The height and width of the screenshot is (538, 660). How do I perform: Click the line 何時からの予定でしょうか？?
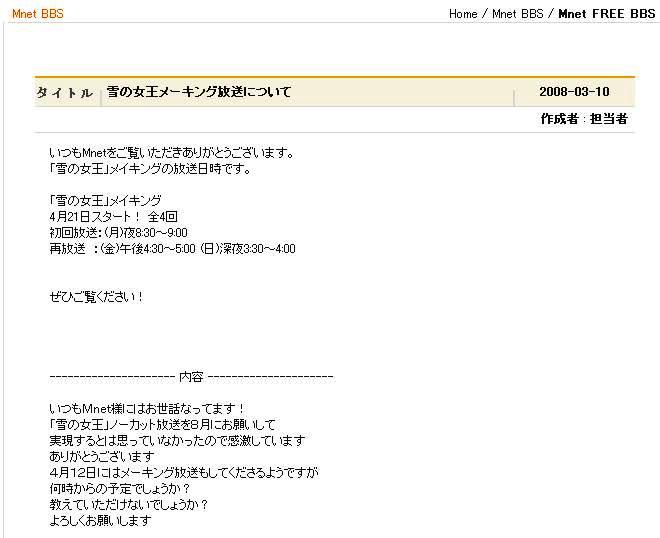point(120,488)
